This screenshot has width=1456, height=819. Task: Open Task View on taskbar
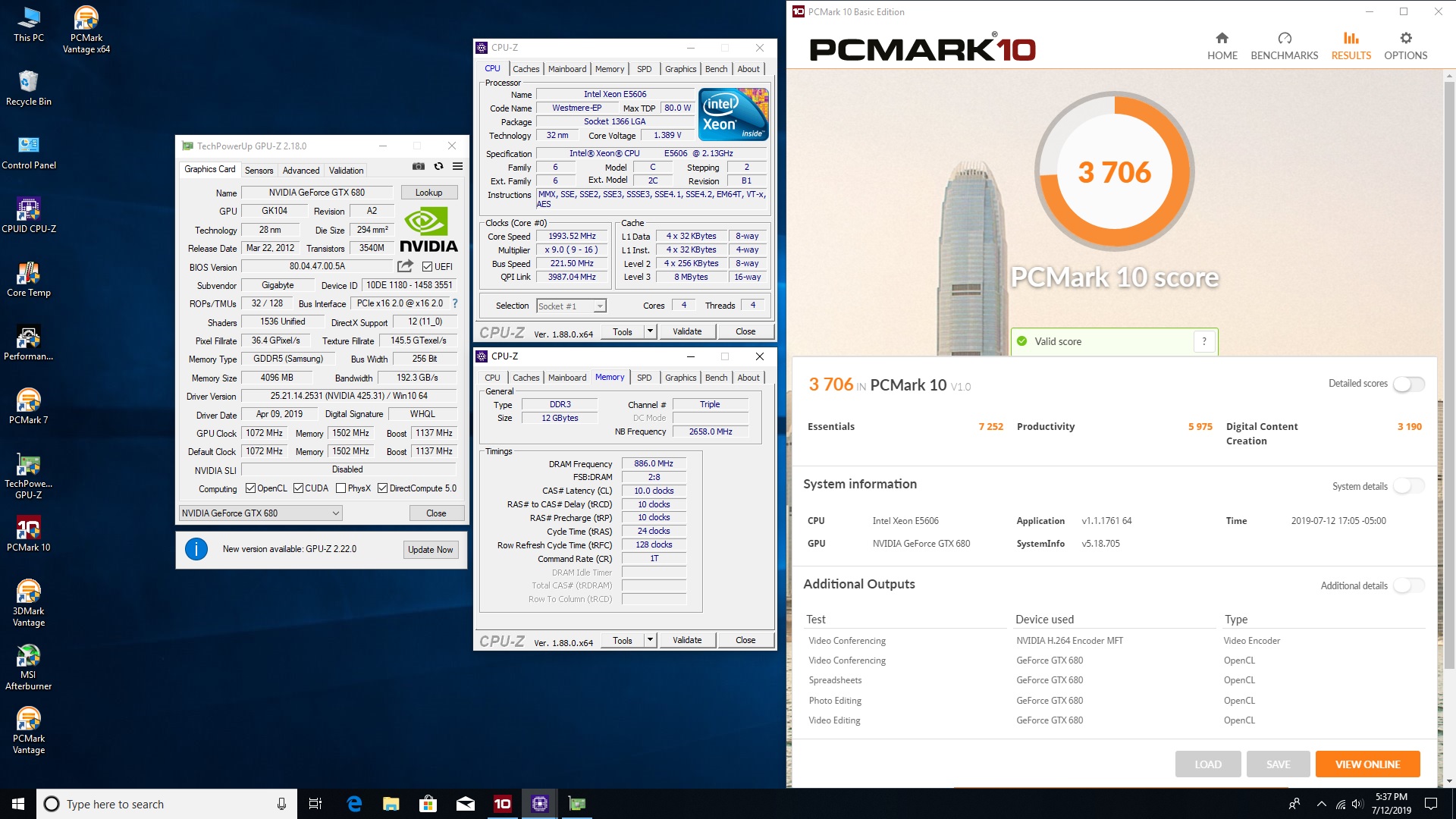pyautogui.click(x=315, y=804)
